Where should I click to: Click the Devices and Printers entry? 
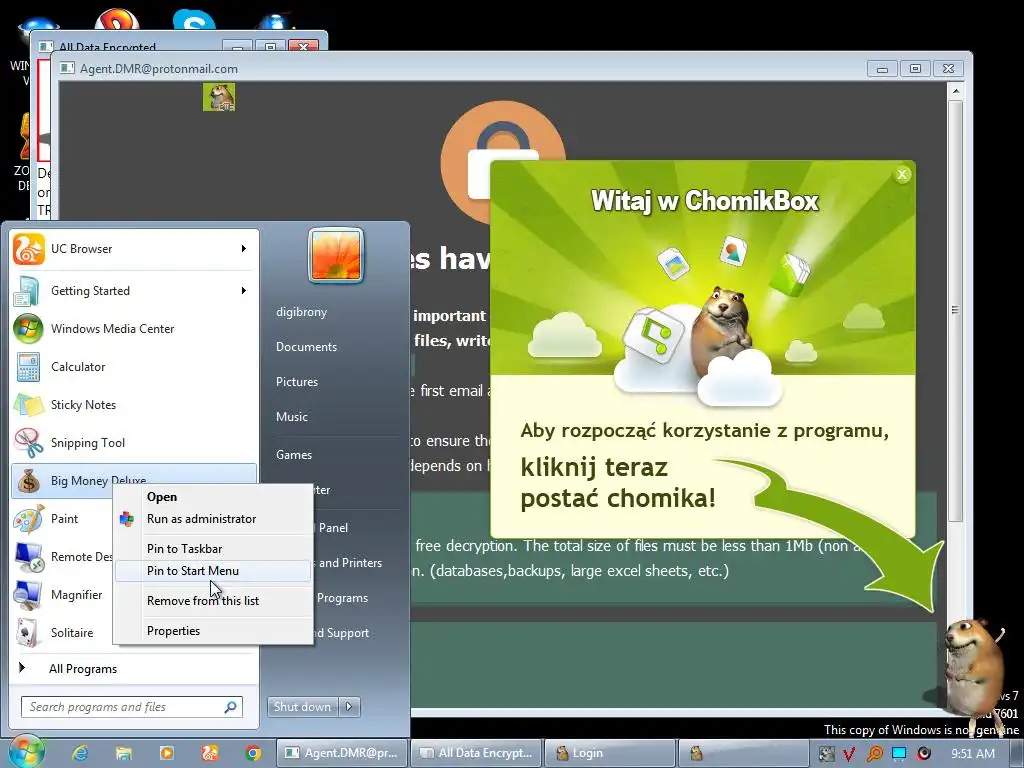tap(350, 563)
